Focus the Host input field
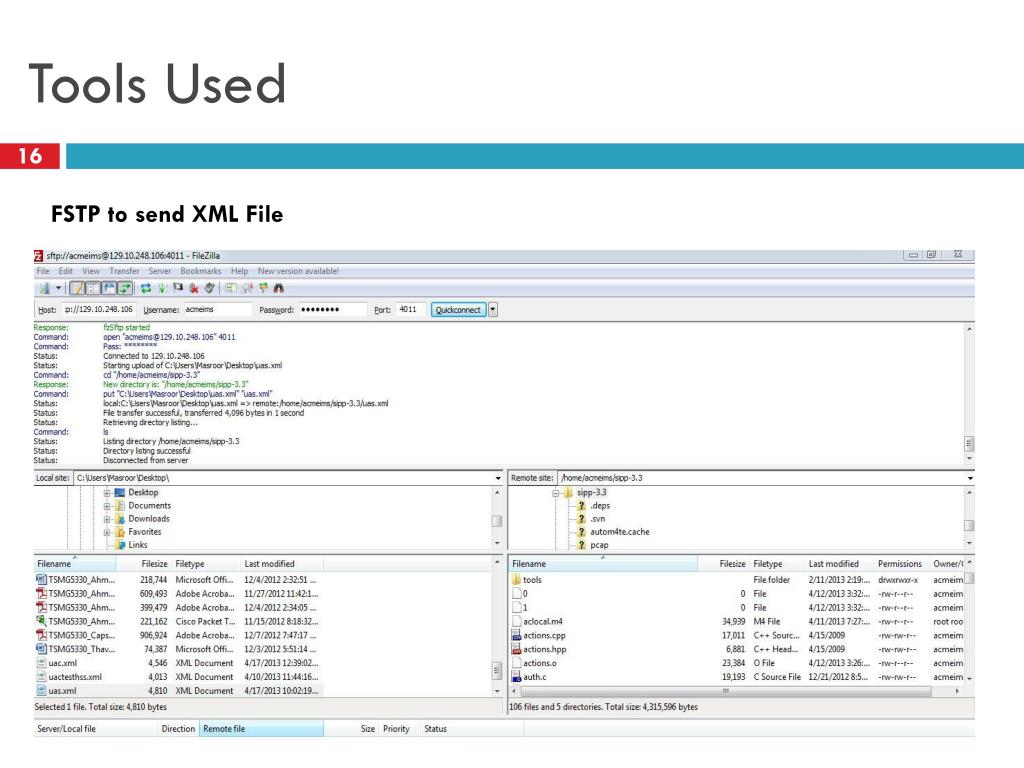This screenshot has height=768, width=1024. pyautogui.click(x=99, y=310)
